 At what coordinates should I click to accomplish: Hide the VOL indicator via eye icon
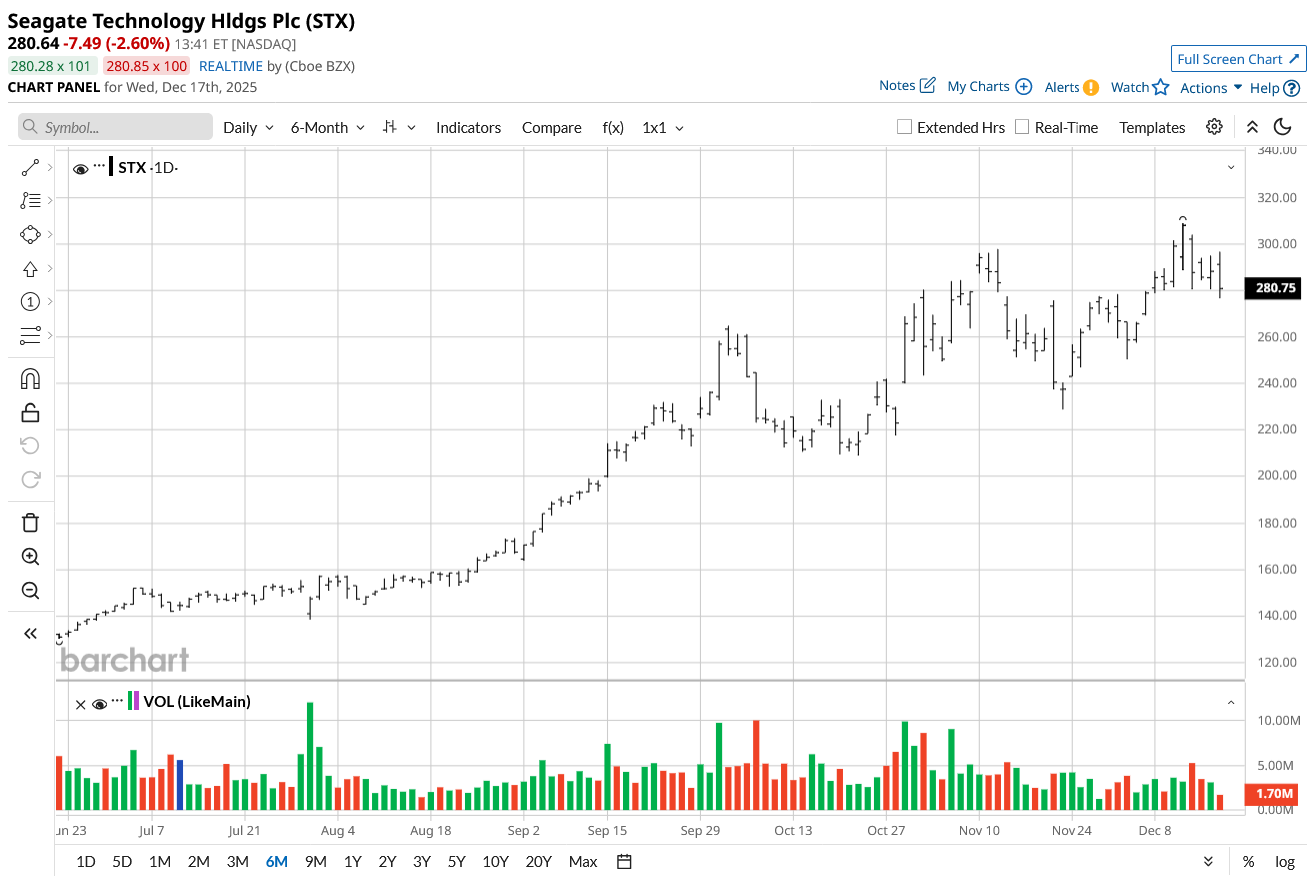tap(99, 704)
